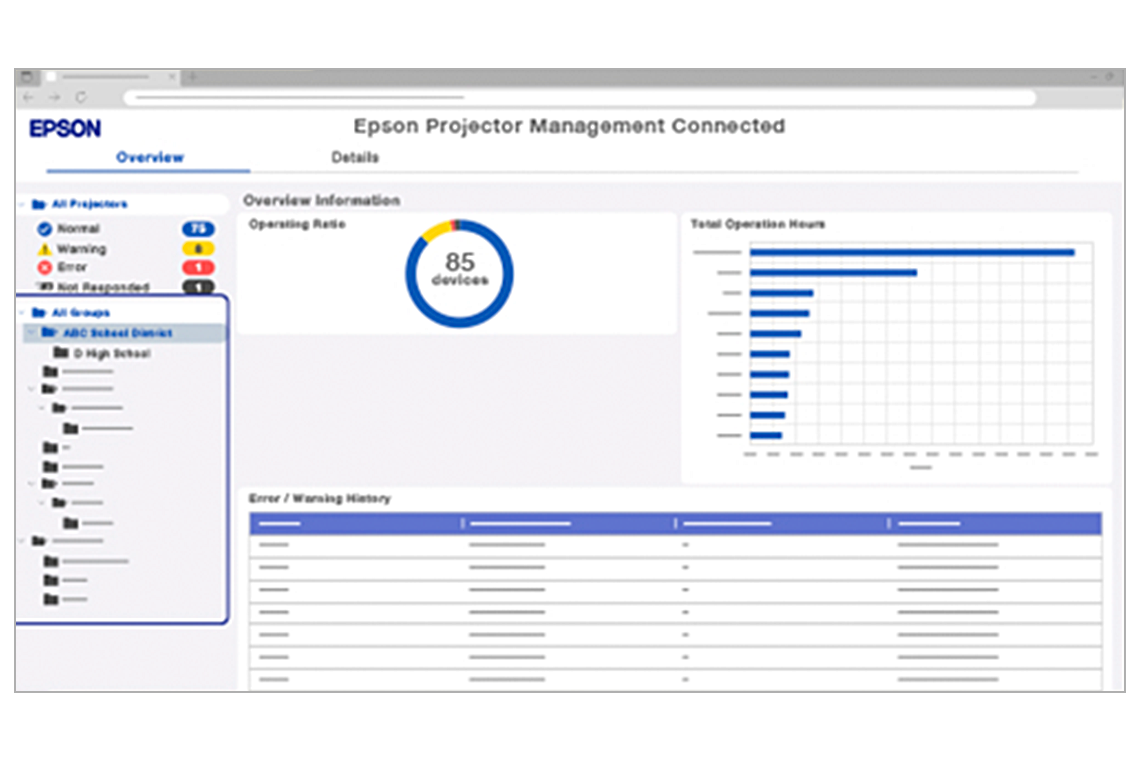Click the 85 devices donut center

459,268
